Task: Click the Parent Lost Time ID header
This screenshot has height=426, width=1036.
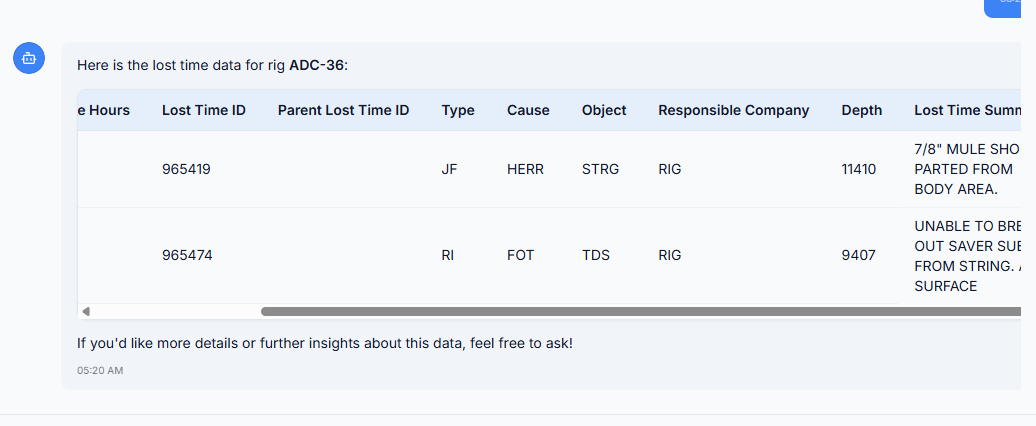Action: tap(343, 110)
